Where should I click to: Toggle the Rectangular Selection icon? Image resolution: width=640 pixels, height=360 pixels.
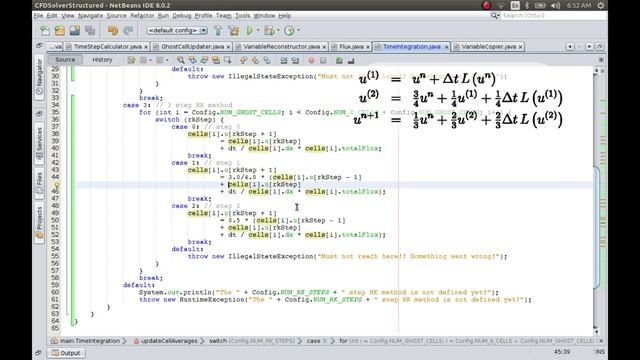tap(227, 60)
